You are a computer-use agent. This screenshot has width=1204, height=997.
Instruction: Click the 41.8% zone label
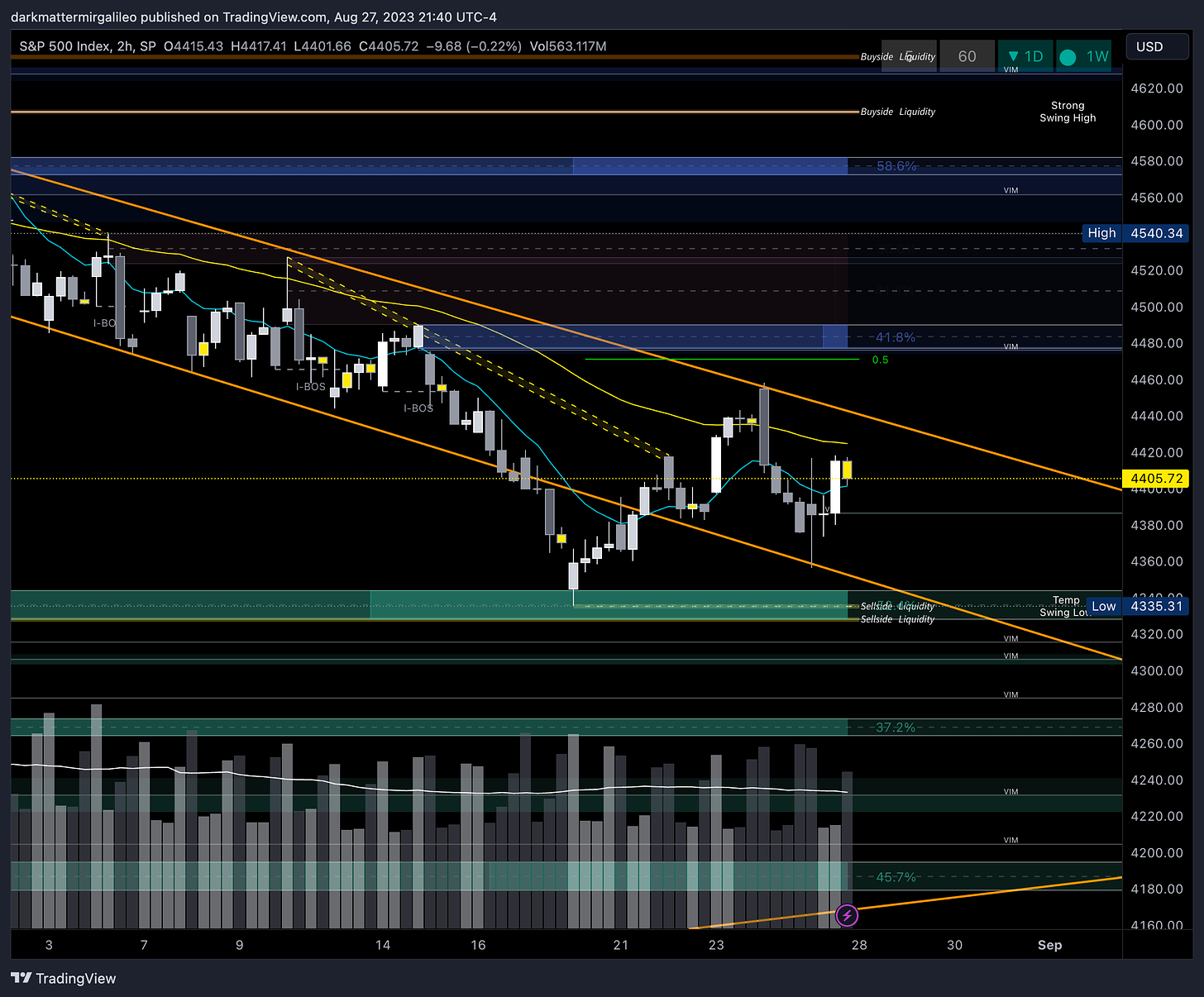tap(896, 337)
